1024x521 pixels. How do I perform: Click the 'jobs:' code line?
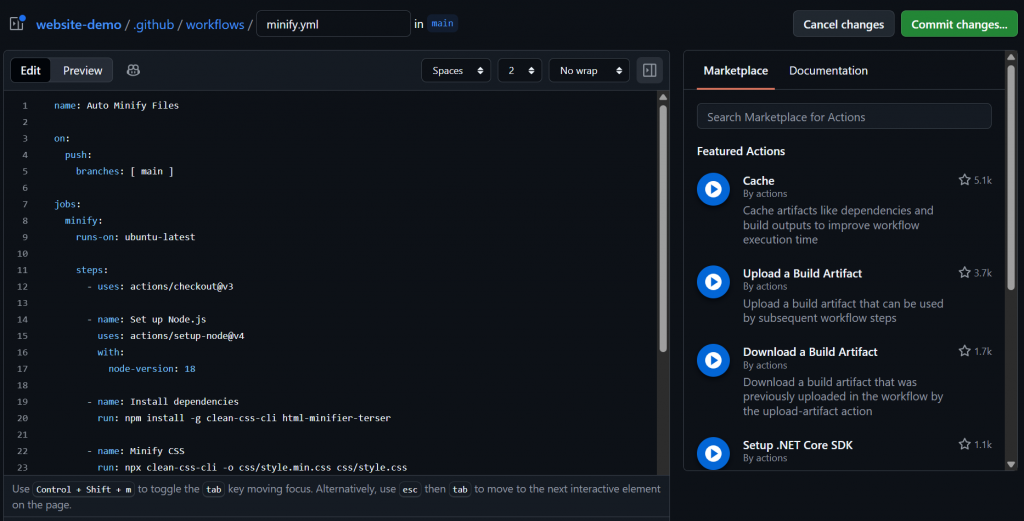click(x=67, y=204)
